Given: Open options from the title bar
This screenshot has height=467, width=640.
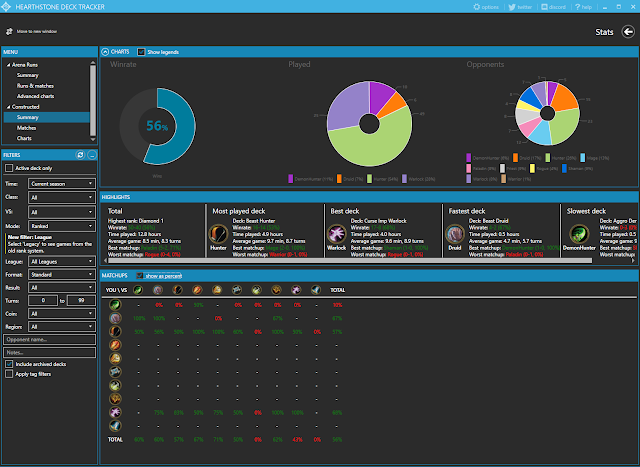Looking at the screenshot, I should click(x=486, y=7).
